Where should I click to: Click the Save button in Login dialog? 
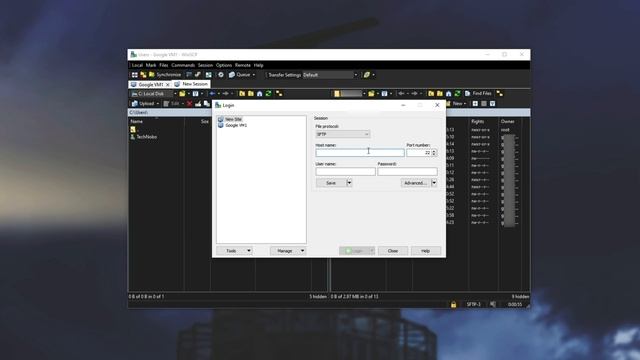[x=331, y=183]
